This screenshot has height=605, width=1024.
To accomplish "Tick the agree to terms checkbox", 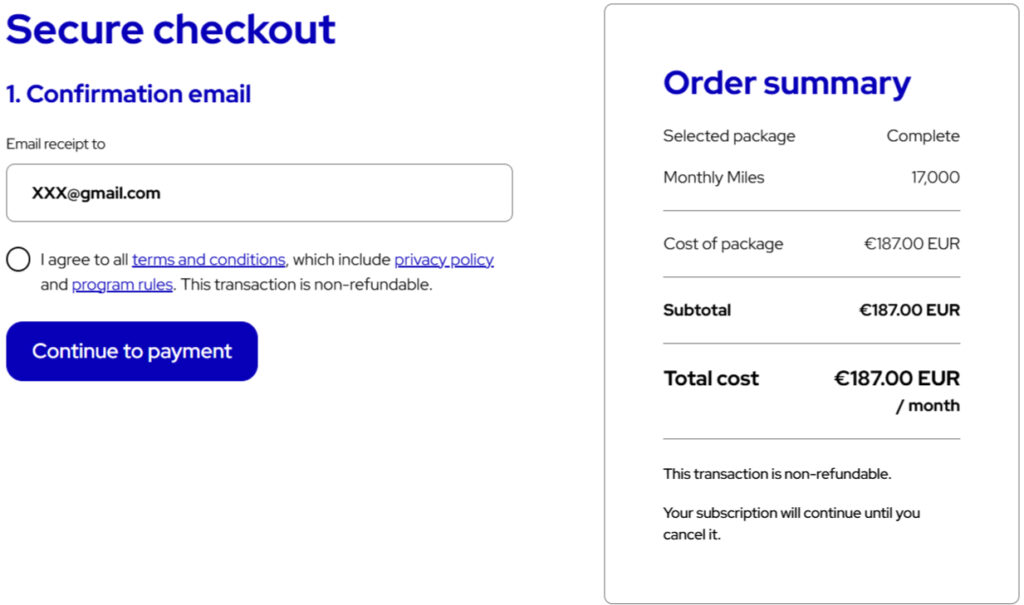I will (x=18, y=260).
